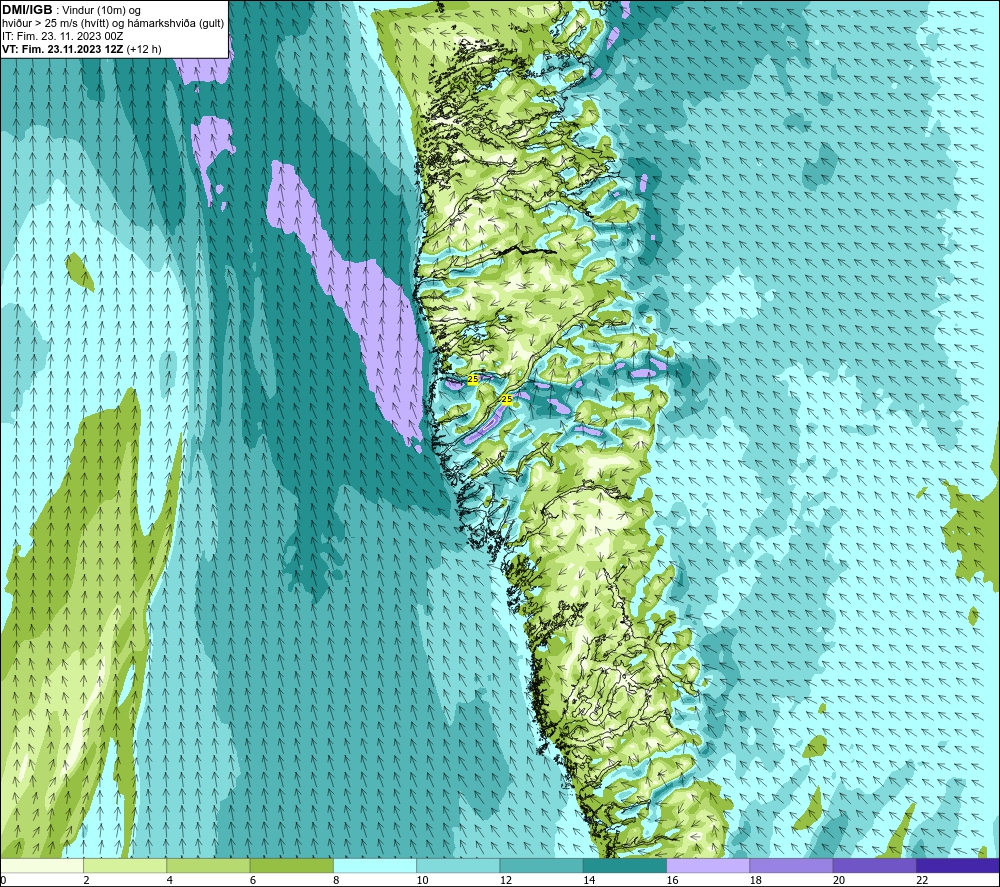This screenshot has width=1000, height=887.
Task: Click the legend scale label '8'
Action: coord(336,880)
